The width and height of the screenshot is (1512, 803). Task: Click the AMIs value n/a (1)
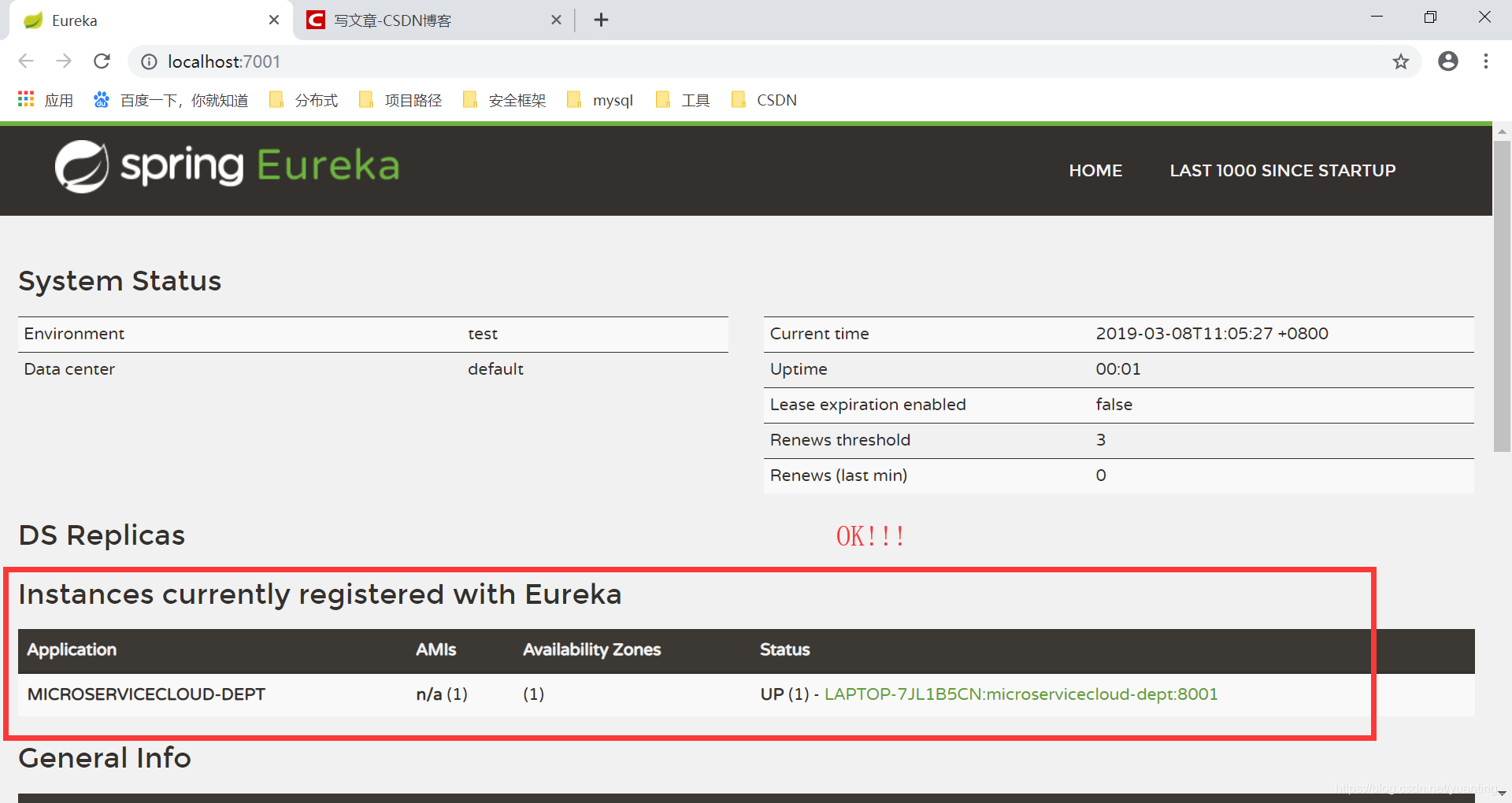[x=442, y=694]
